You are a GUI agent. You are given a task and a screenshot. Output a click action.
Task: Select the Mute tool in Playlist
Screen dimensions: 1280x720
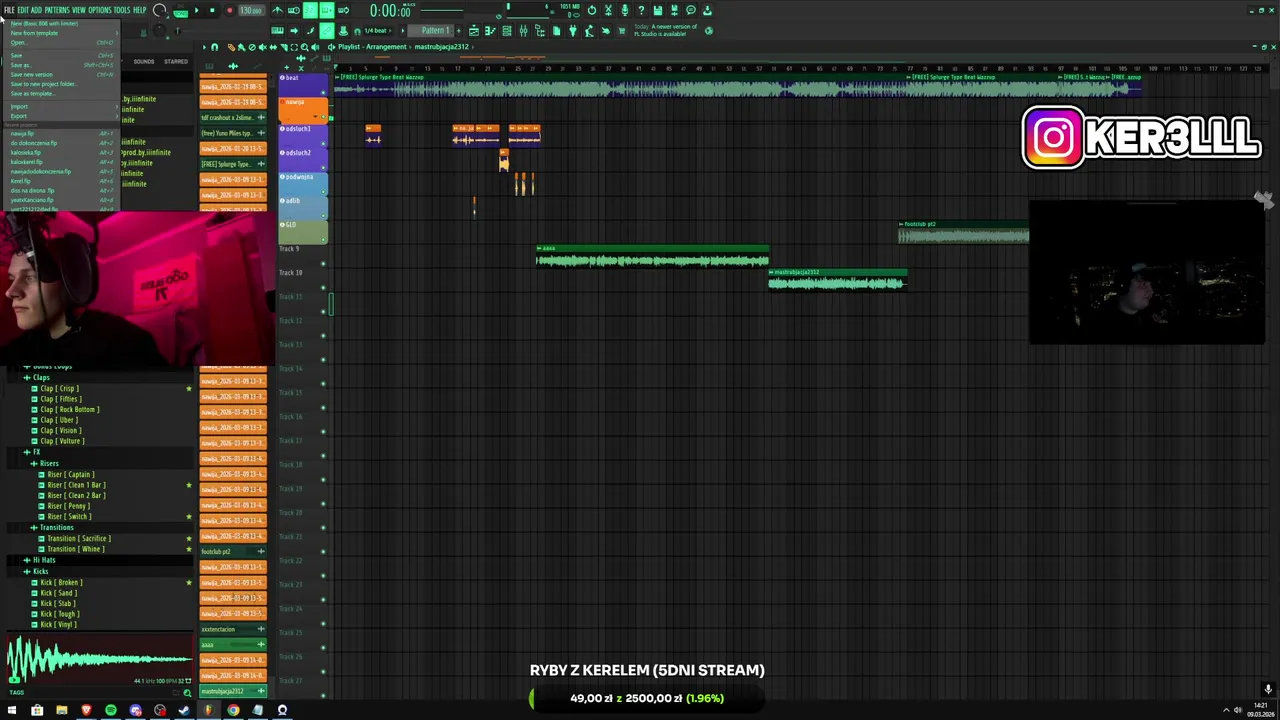click(x=262, y=47)
